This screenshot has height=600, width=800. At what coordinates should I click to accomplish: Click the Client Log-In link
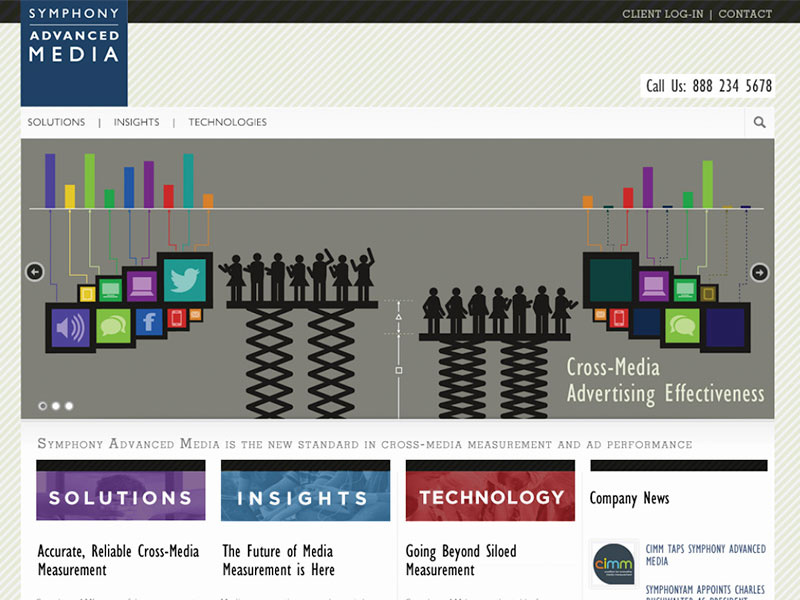(x=662, y=14)
